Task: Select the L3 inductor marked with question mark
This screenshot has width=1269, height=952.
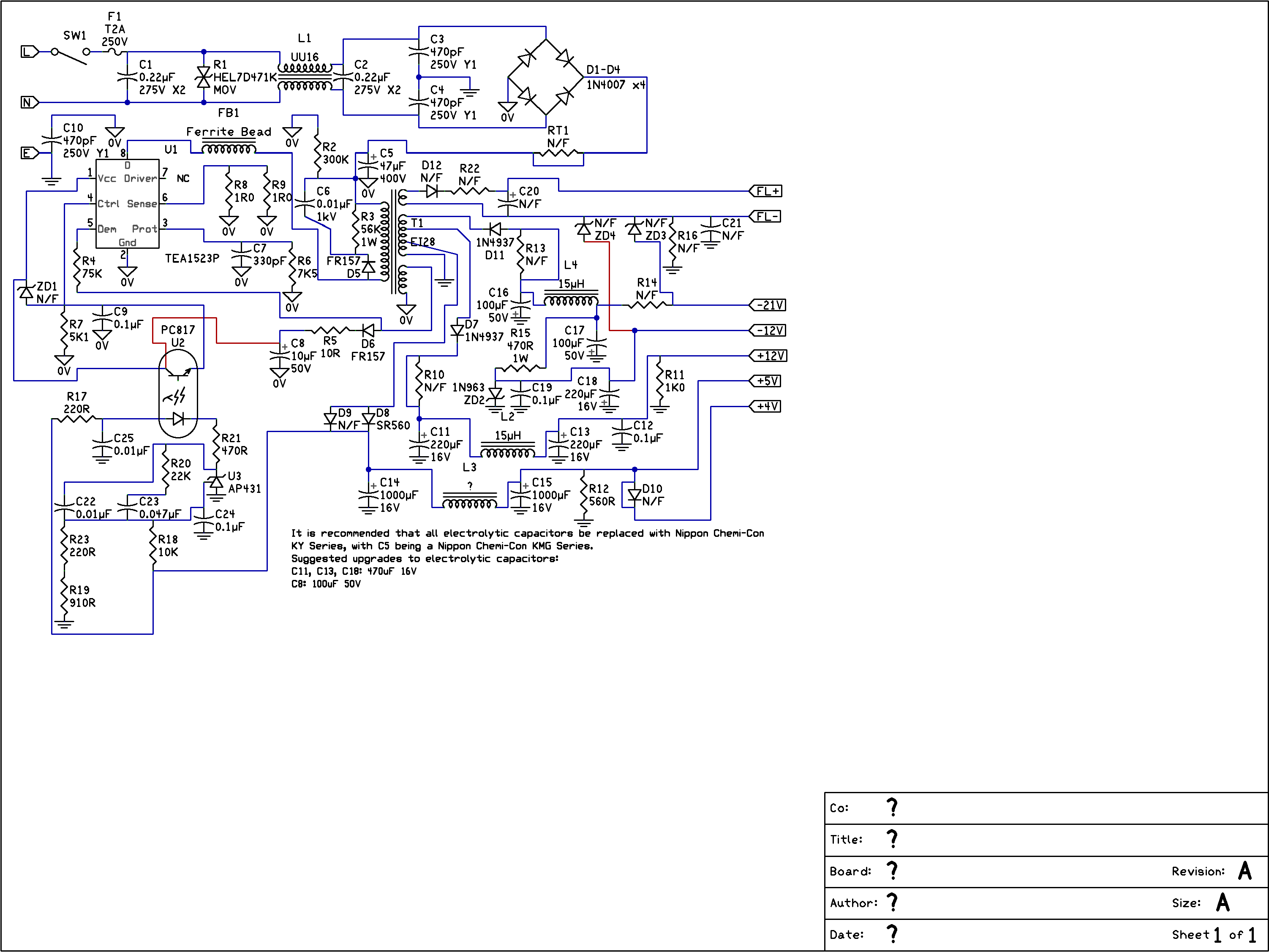Action: coord(469,500)
